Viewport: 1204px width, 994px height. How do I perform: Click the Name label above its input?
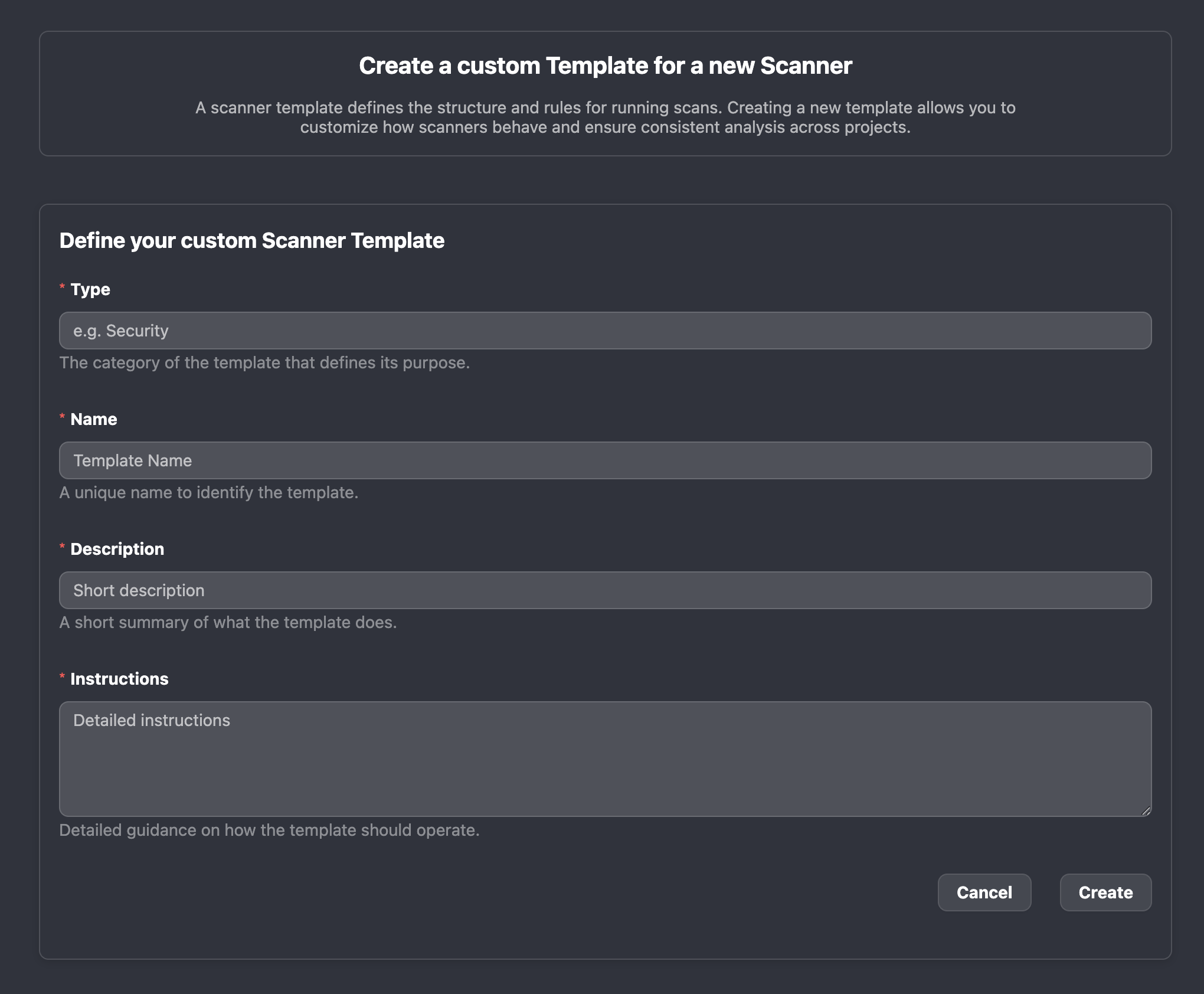[x=93, y=418]
